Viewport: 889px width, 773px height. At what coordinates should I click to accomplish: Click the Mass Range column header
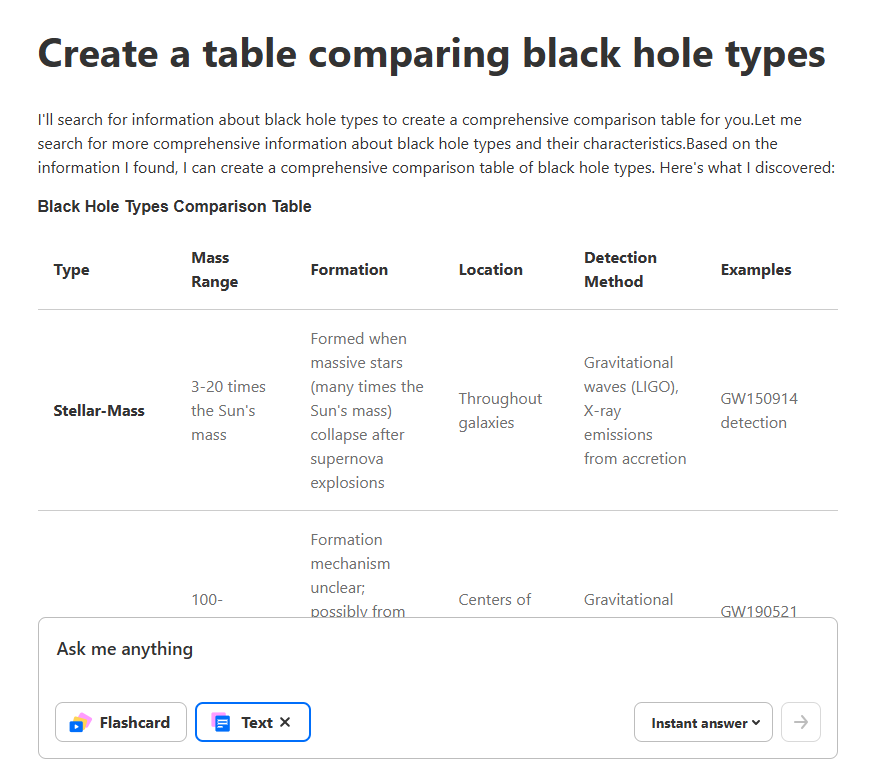pyautogui.click(x=215, y=270)
